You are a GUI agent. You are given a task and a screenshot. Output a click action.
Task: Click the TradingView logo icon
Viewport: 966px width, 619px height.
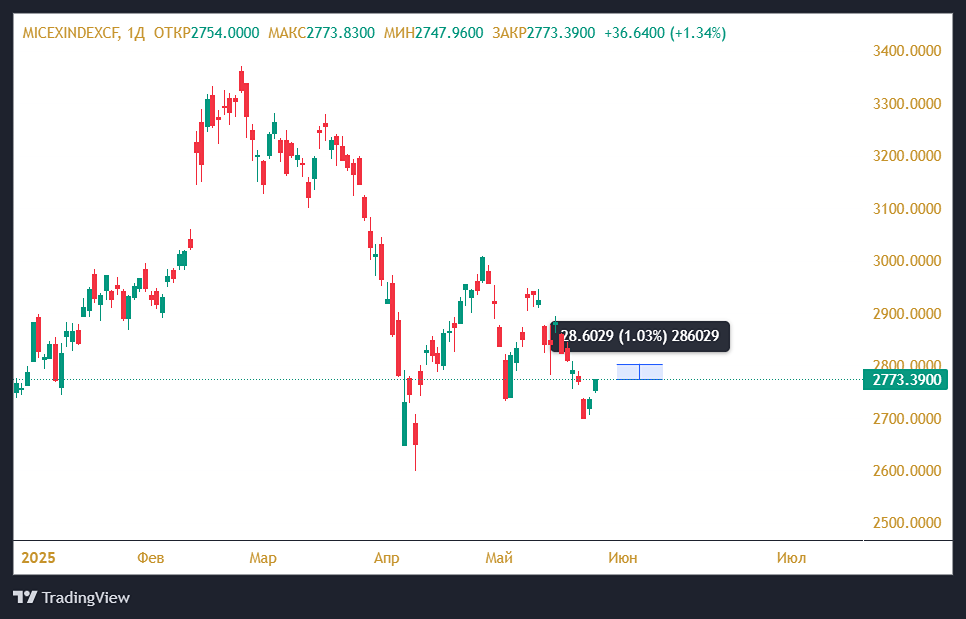(x=25, y=597)
